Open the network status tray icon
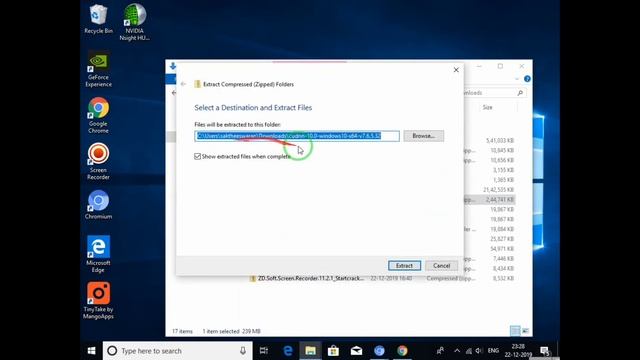This screenshot has height=360, width=640. click(x=469, y=351)
